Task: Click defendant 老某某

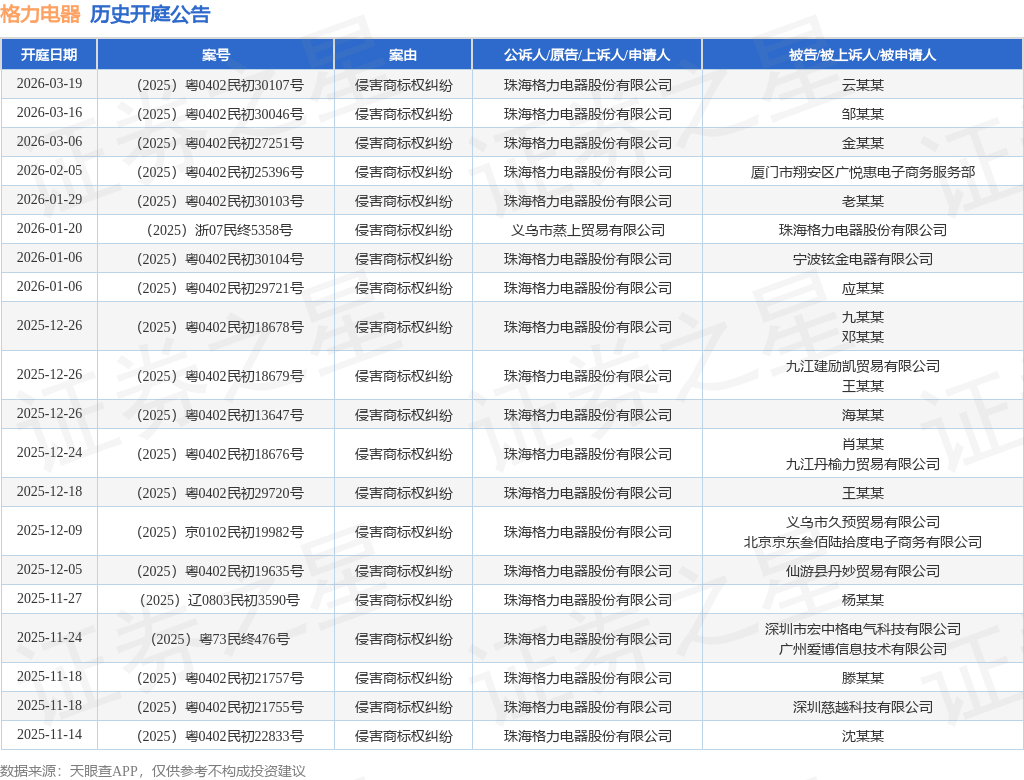Action: point(863,201)
